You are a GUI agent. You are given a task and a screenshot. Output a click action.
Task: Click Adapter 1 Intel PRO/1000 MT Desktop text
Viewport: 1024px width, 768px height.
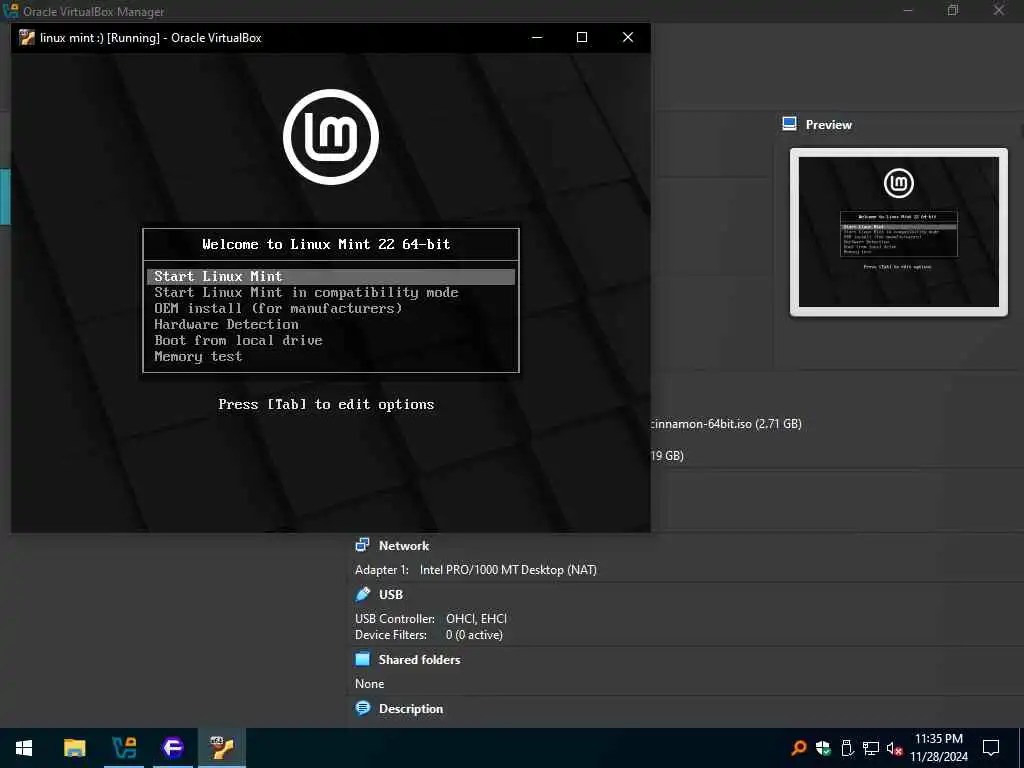(x=475, y=569)
